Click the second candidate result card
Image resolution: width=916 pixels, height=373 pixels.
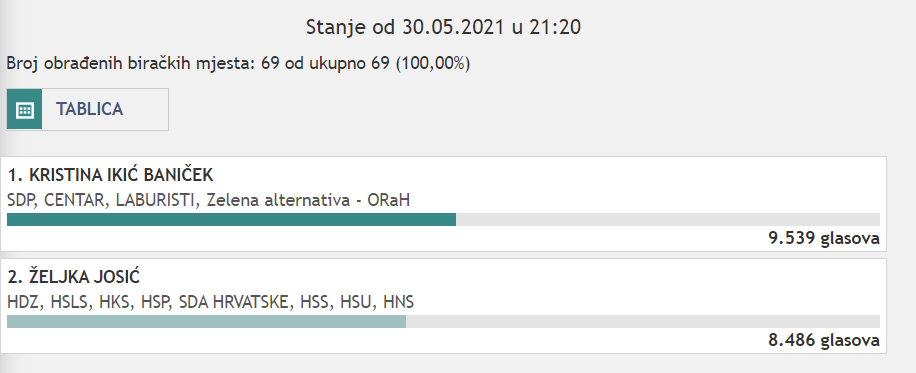(x=443, y=306)
